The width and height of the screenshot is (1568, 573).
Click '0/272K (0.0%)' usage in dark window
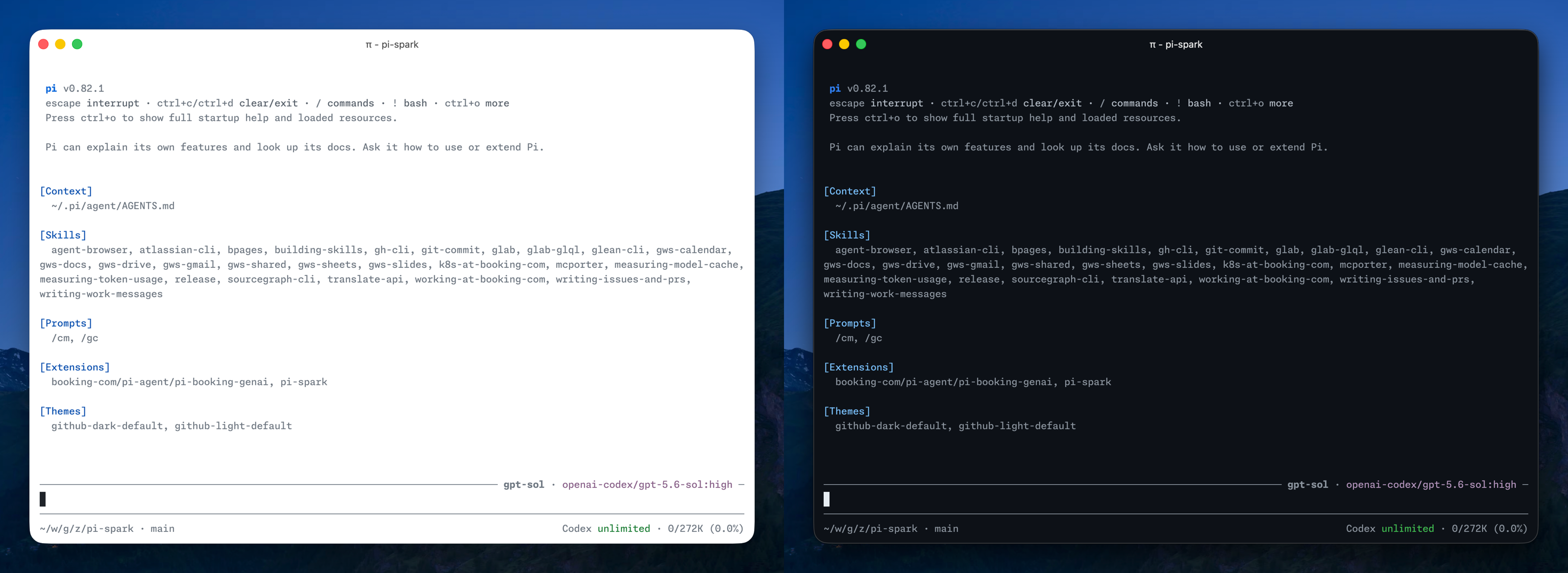click(1490, 528)
